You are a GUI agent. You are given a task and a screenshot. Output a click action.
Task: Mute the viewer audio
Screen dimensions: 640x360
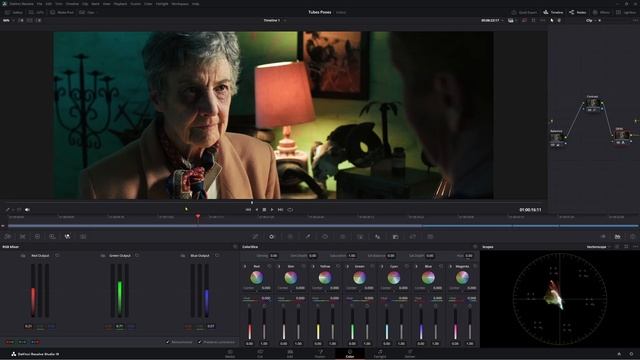tap(27, 210)
